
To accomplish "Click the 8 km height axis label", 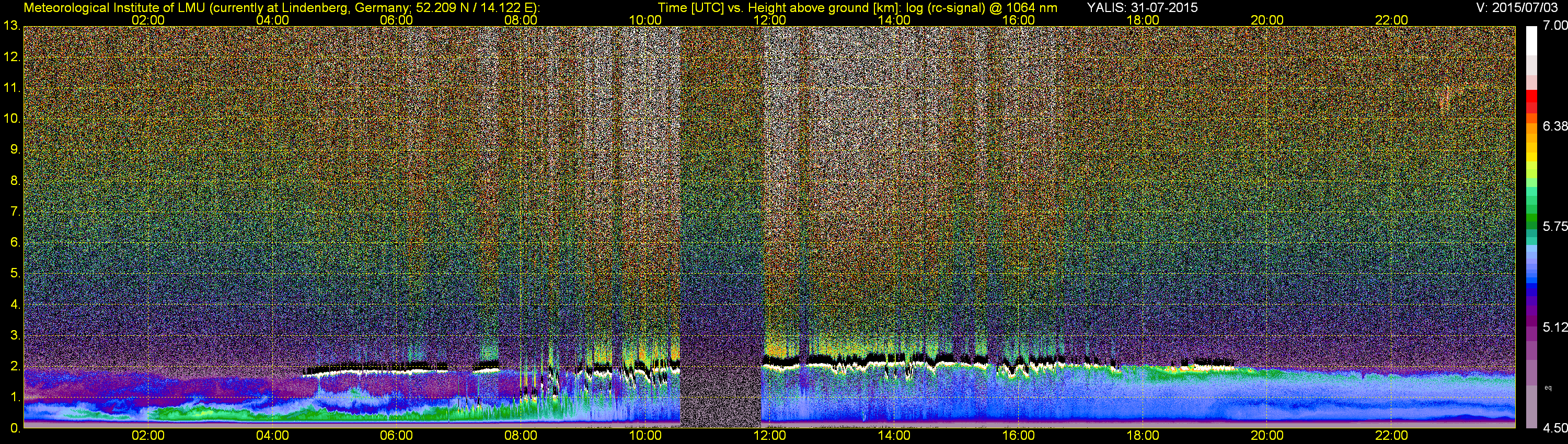I will pos(15,181).
